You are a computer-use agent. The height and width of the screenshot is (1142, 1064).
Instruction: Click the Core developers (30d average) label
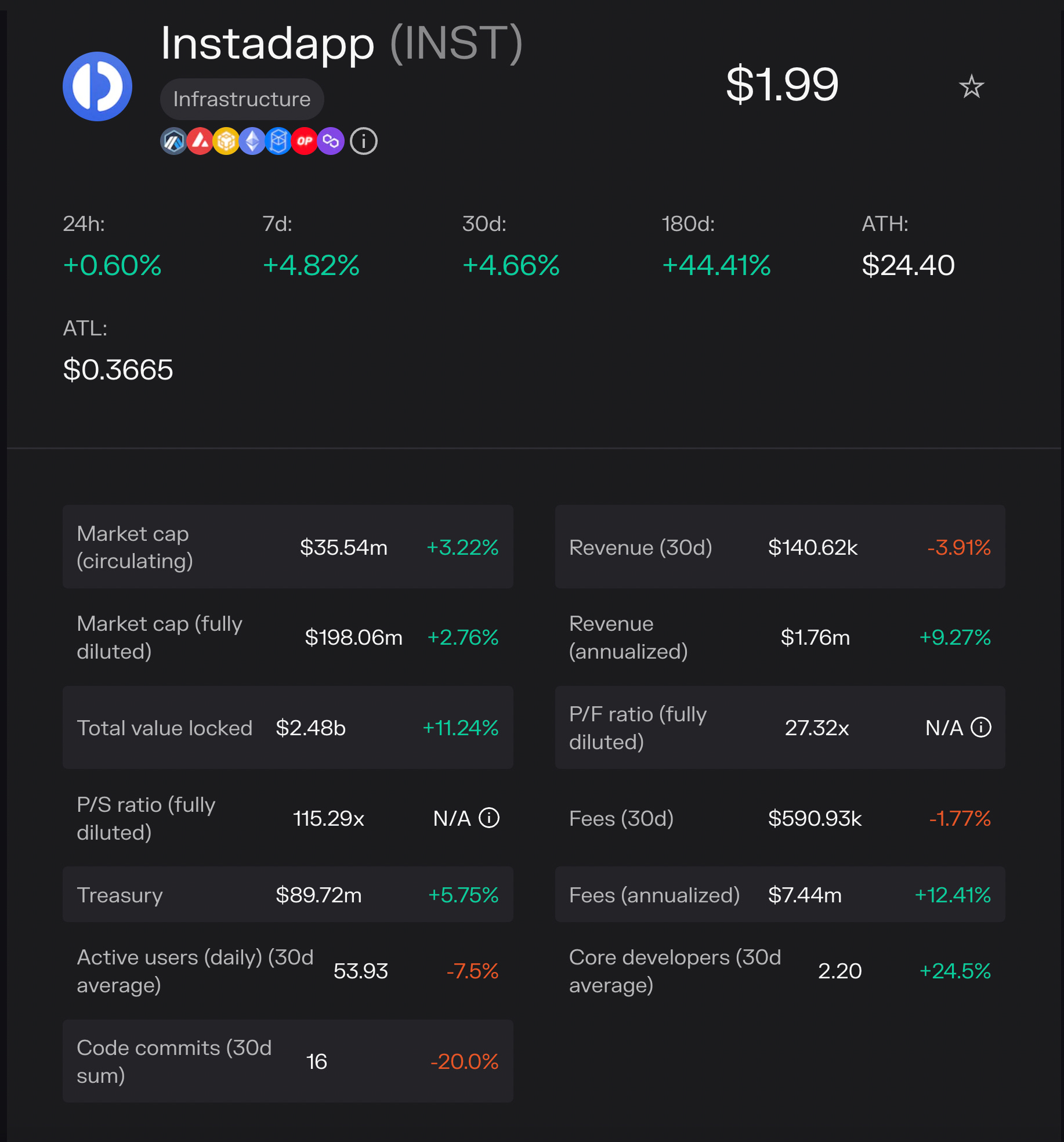coord(675,971)
